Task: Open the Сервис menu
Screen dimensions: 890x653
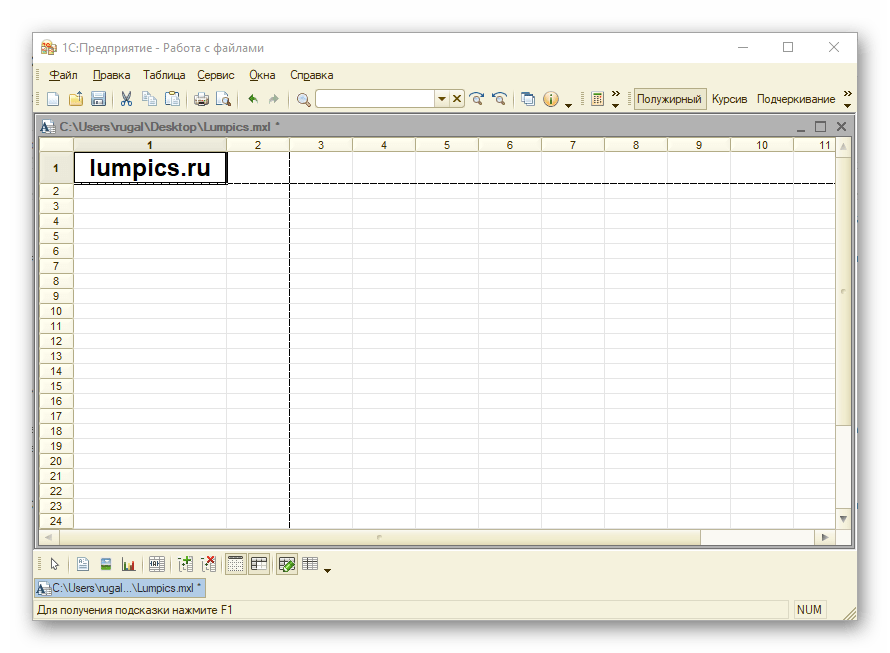Action: click(x=216, y=75)
